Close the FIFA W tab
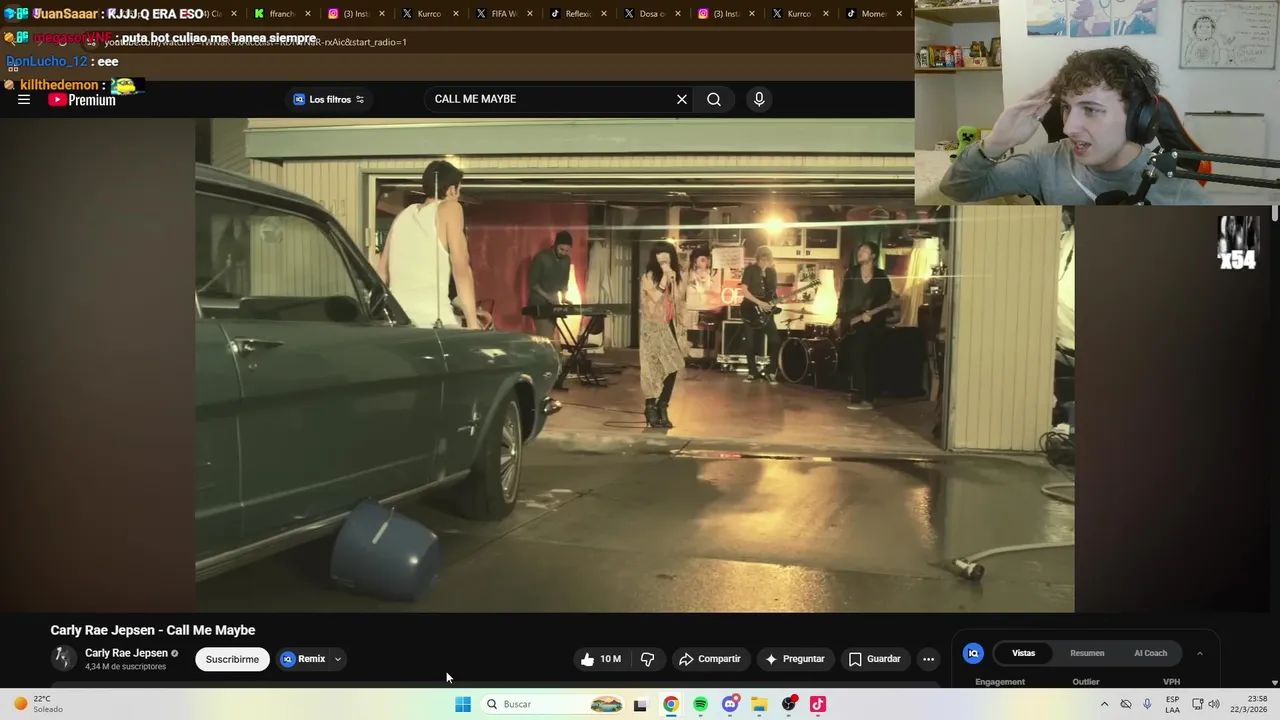Screen dimensions: 1280x720 click(x=530, y=14)
